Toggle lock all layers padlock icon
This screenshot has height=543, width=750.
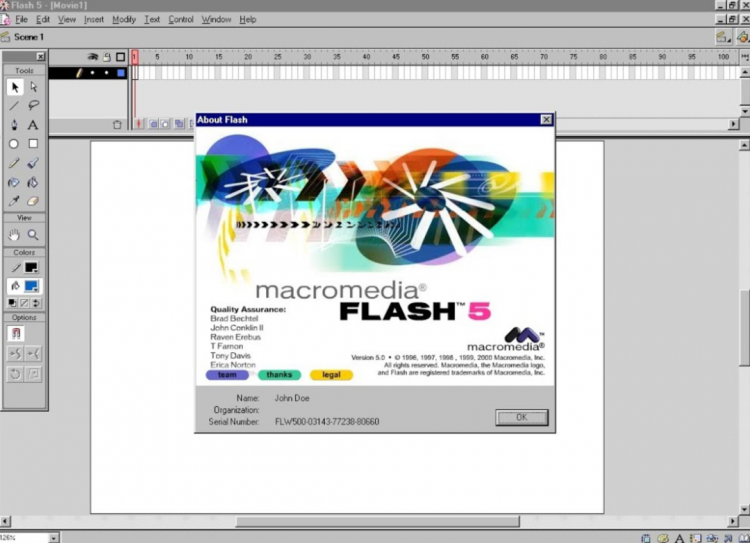point(107,57)
